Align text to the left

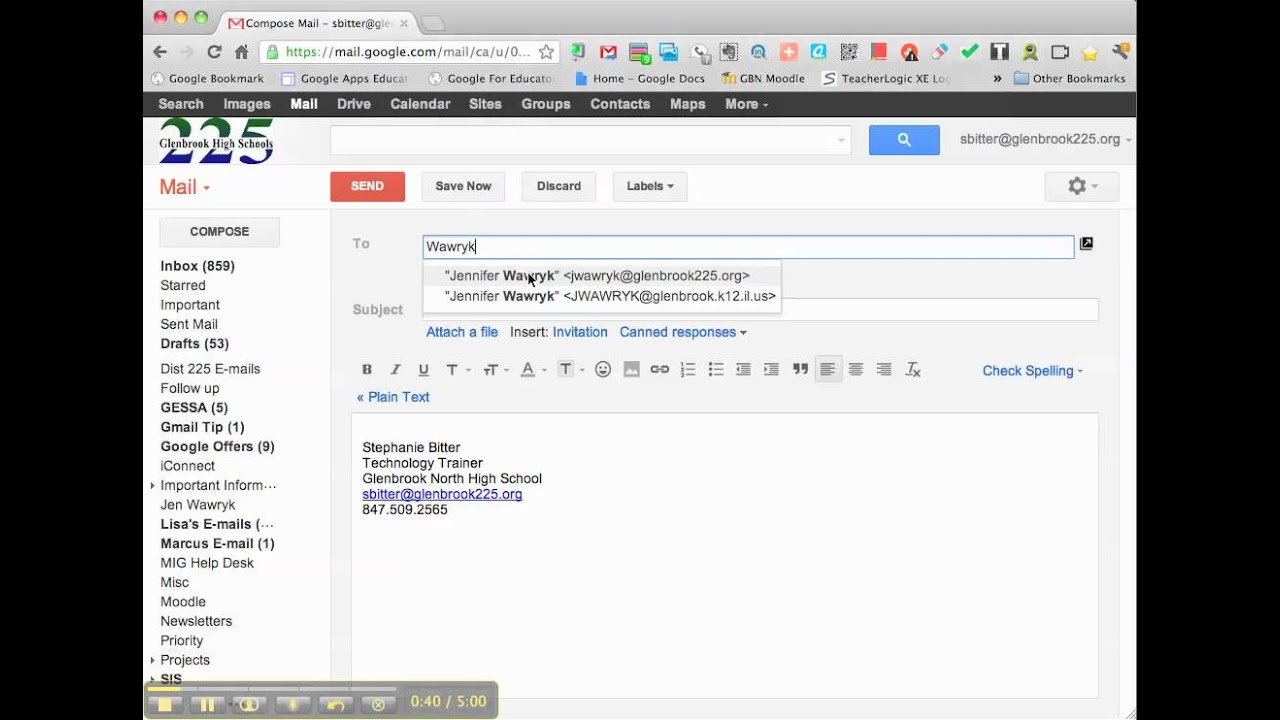click(828, 370)
